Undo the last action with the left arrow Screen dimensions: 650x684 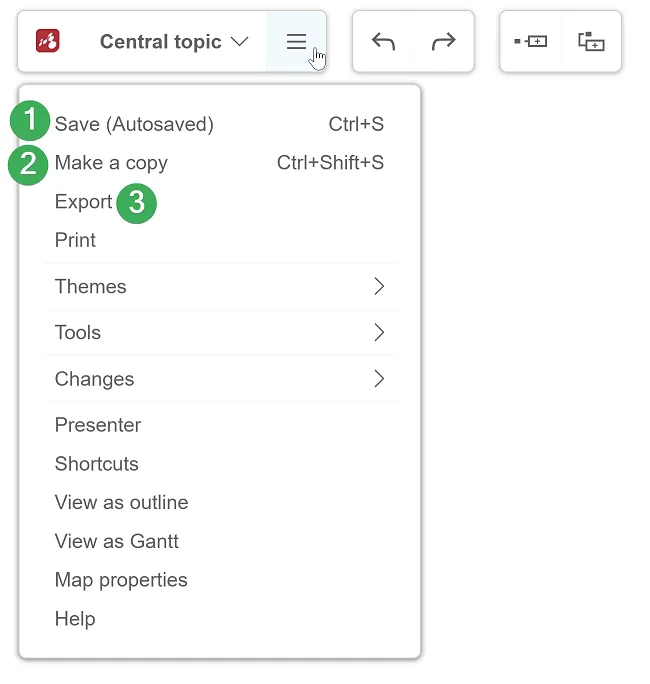[383, 42]
